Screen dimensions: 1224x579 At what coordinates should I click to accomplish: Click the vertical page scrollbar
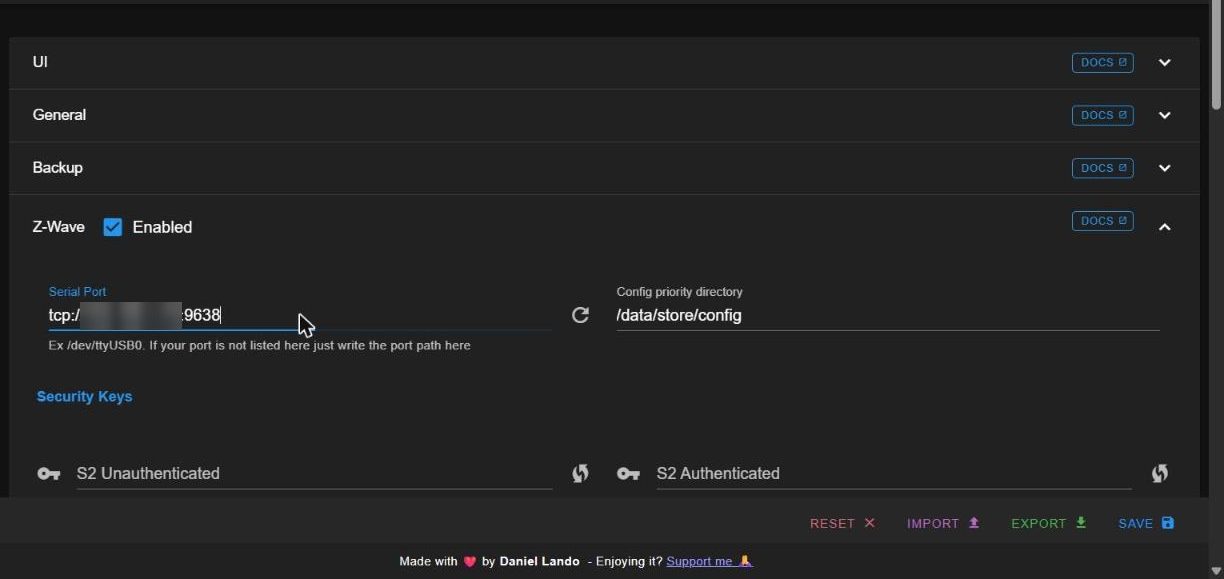click(1216, 55)
